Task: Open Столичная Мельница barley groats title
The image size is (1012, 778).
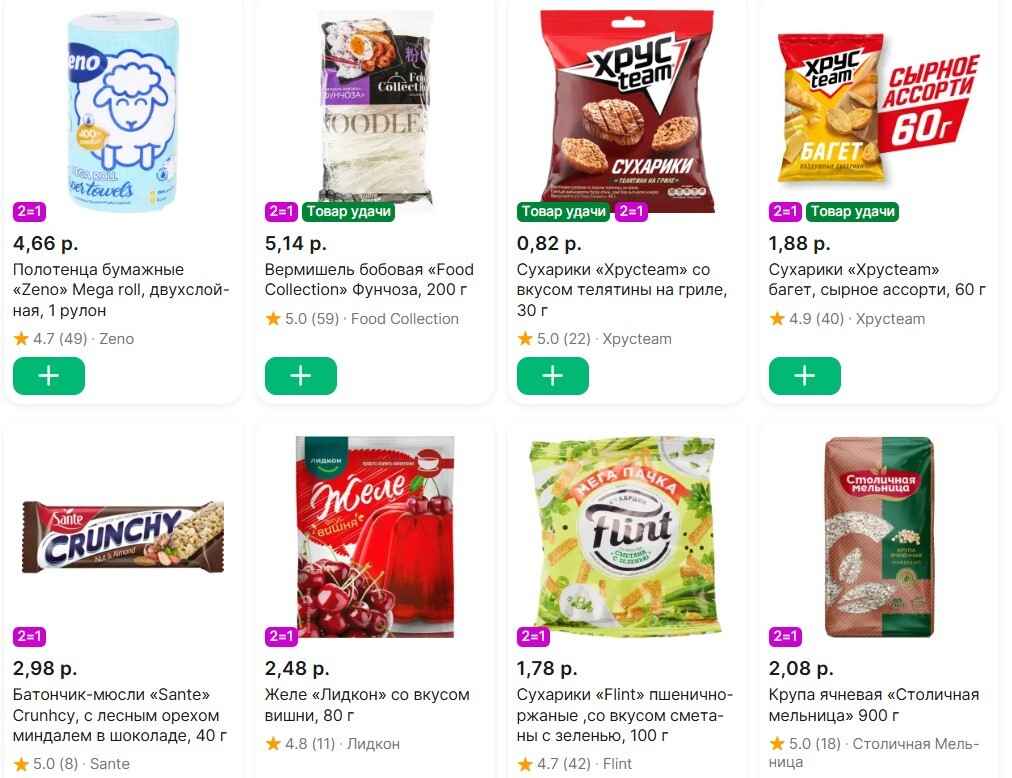Action: [x=873, y=705]
